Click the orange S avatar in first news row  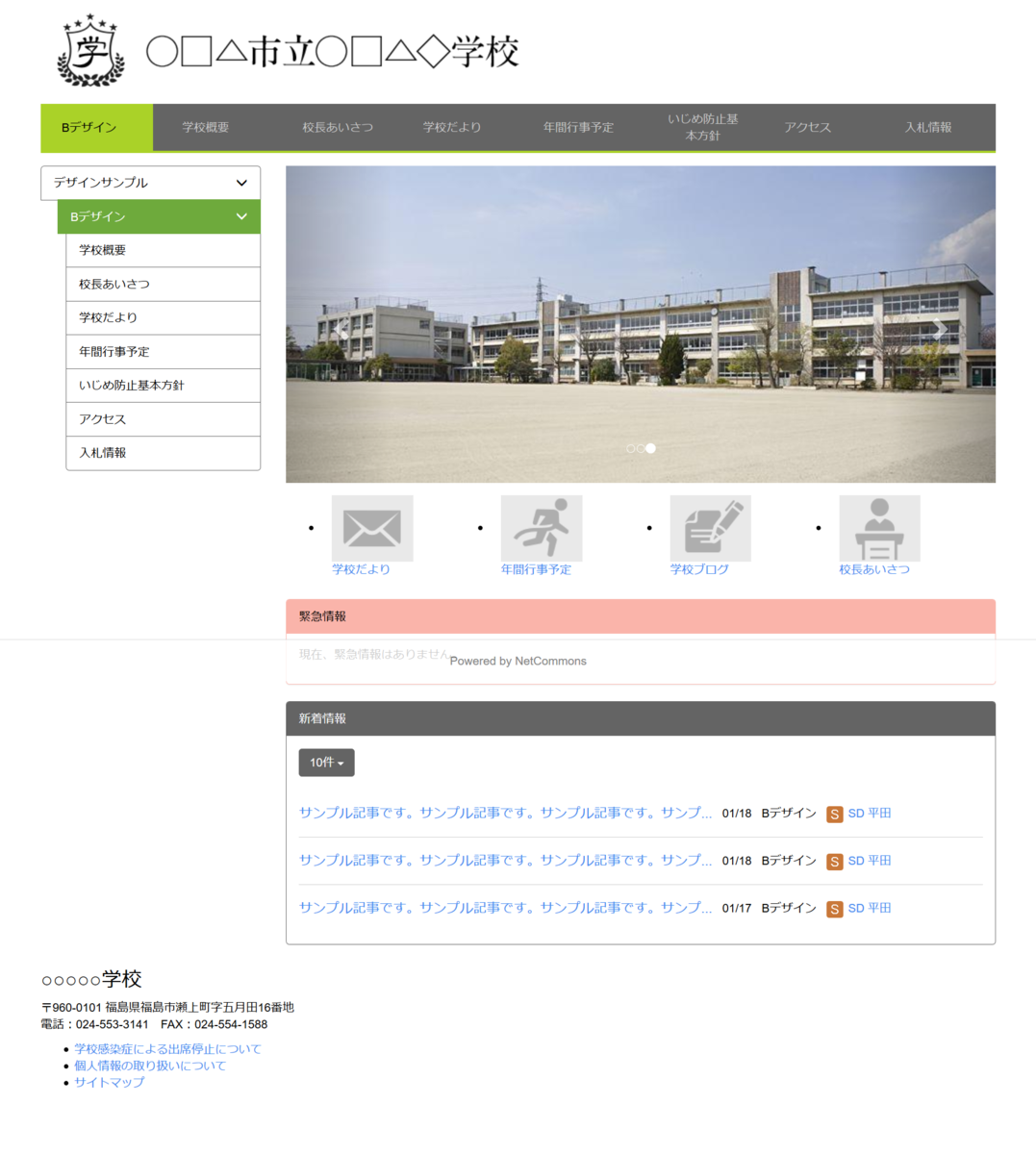(x=834, y=814)
